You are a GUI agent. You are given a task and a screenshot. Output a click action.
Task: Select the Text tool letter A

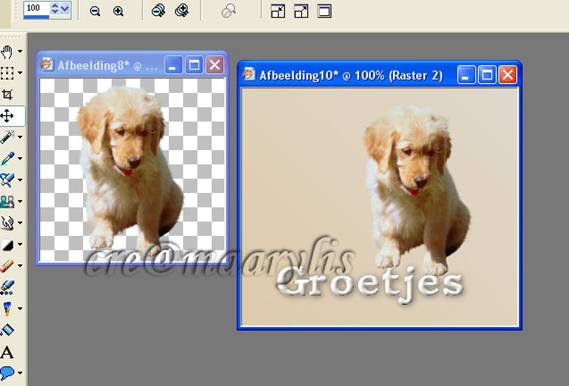[7, 352]
